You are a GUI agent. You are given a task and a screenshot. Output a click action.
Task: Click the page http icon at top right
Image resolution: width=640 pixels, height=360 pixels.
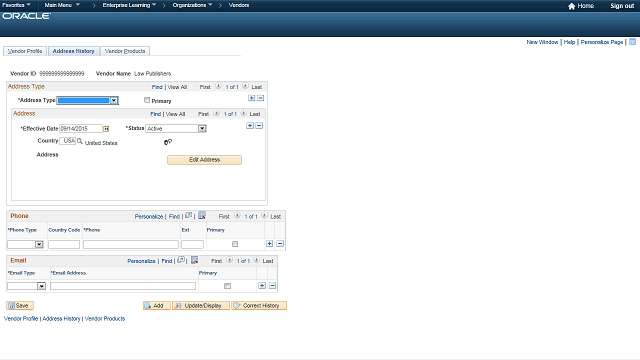point(633,42)
